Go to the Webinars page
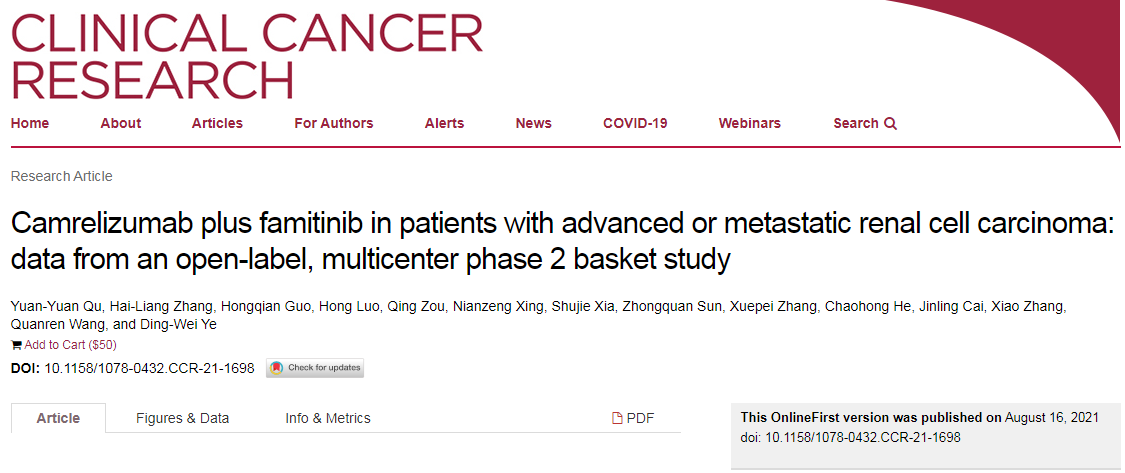1125x473 pixels. (749, 123)
